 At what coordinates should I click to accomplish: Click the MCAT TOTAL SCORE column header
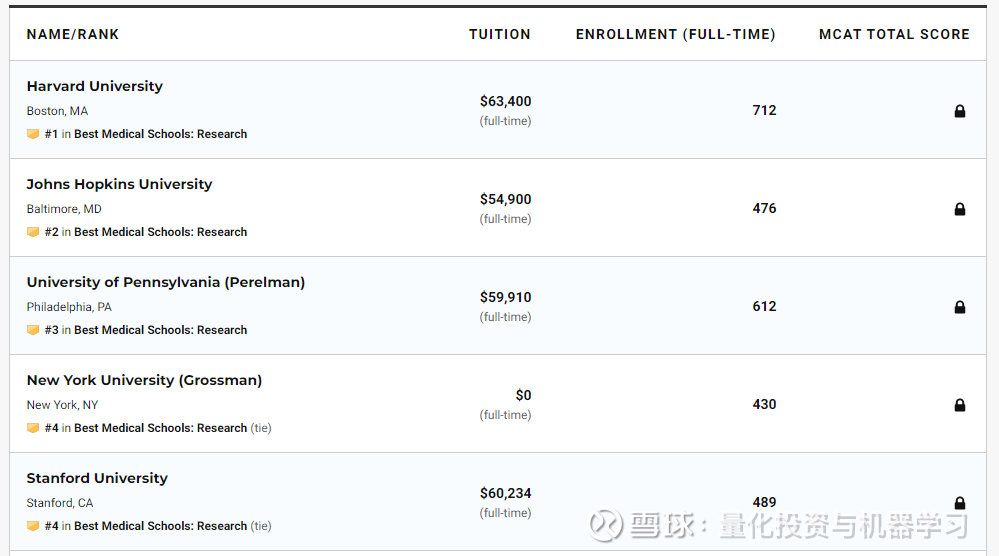tap(894, 34)
